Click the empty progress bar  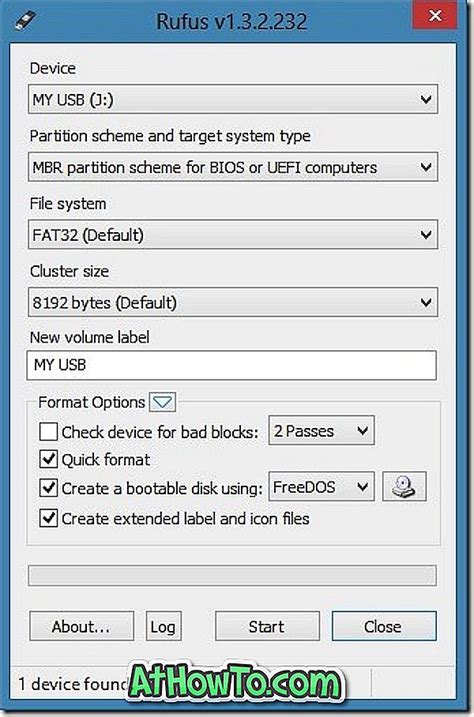(x=232, y=576)
